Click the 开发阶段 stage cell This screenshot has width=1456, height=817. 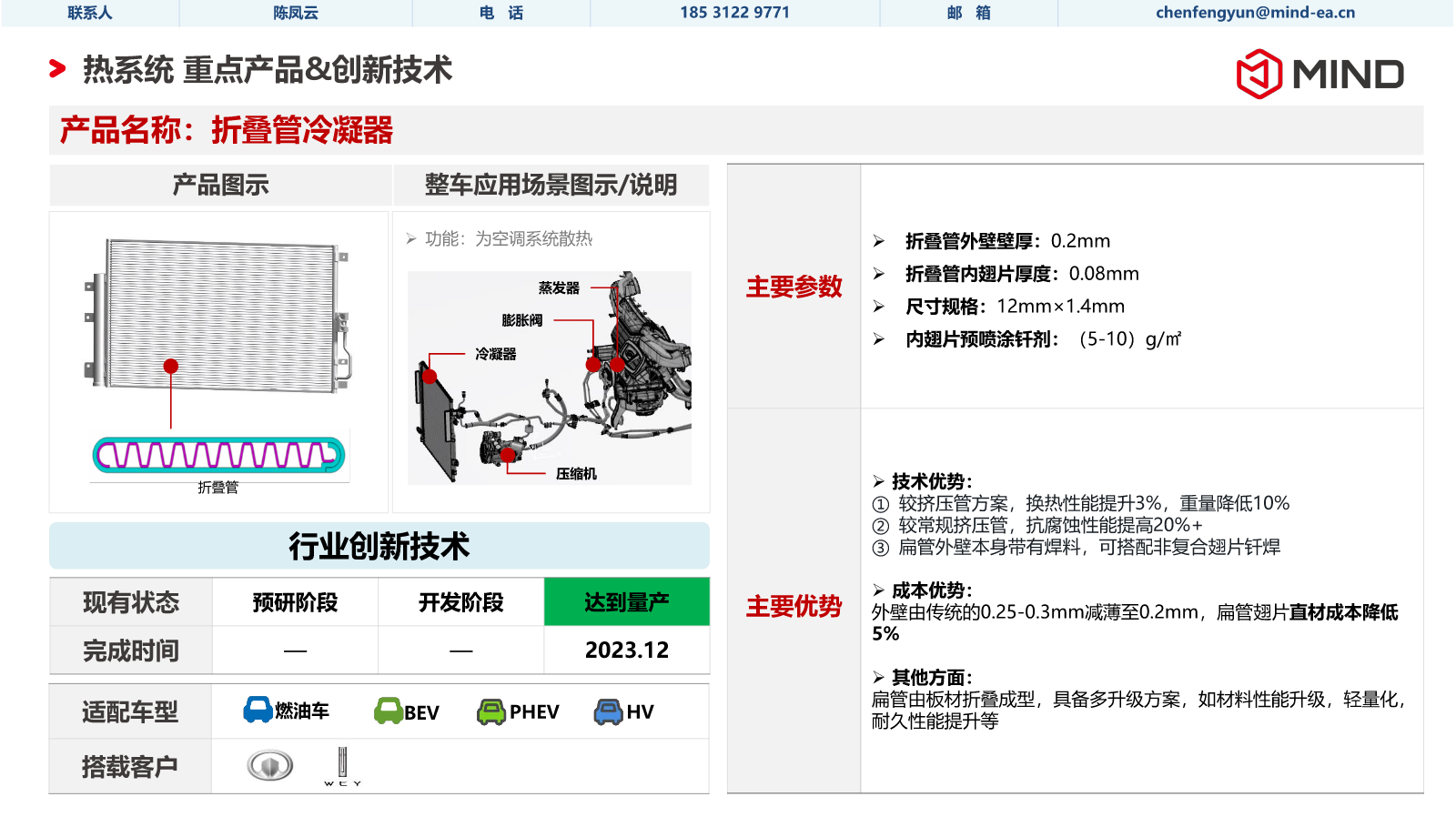[x=460, y=602]
